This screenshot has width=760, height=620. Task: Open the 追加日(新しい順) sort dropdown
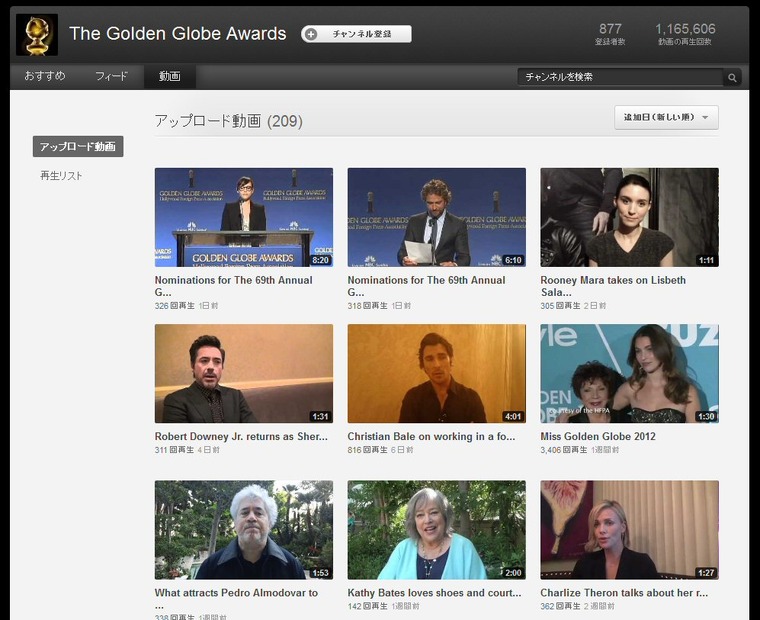666,117
